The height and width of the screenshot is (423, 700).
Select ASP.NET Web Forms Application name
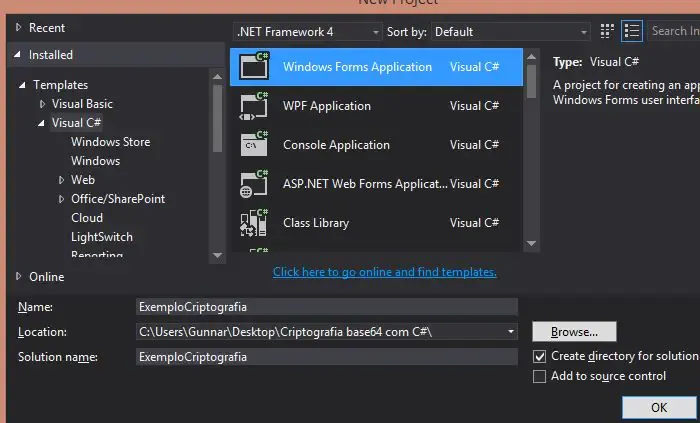click(x=365, y=184)
